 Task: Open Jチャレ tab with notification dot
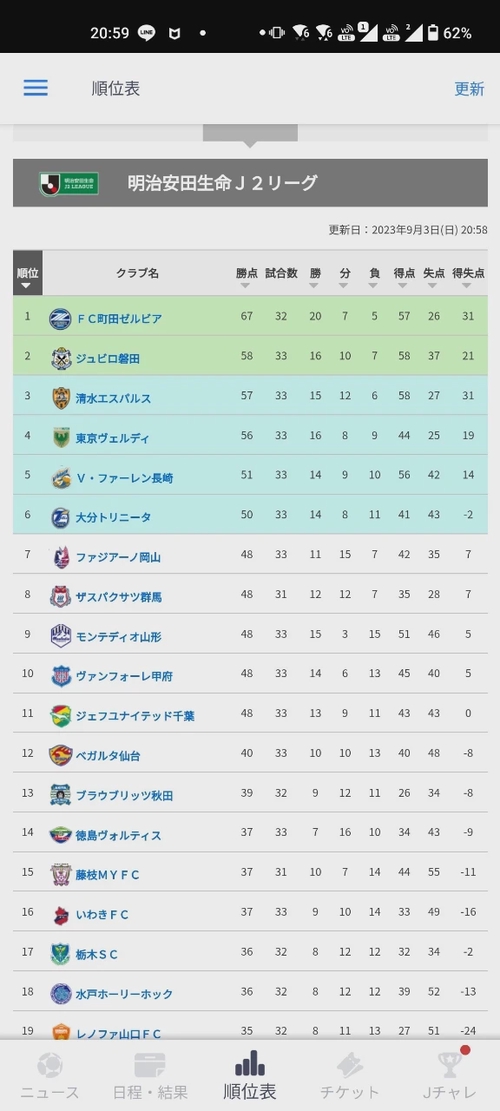pyautogui.click(x=449, y=1076)
